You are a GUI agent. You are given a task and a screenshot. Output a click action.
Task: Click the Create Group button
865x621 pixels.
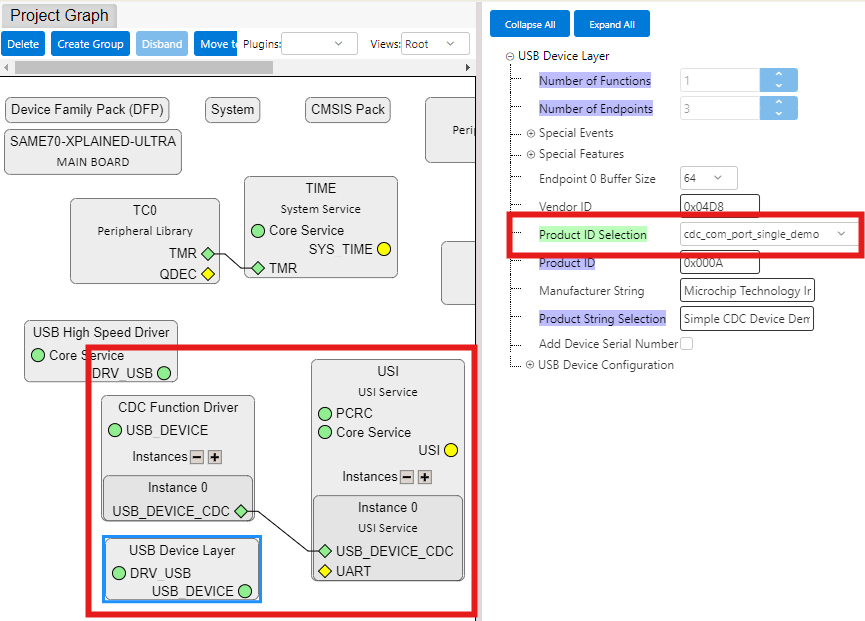pyautogui.click(x=90, y=44)
